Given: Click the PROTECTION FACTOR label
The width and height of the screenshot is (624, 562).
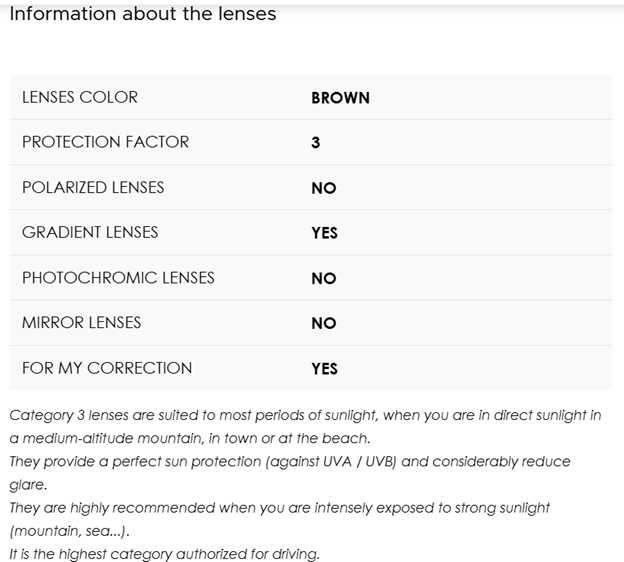Looking at the screenshot, I should pos(105,142).
